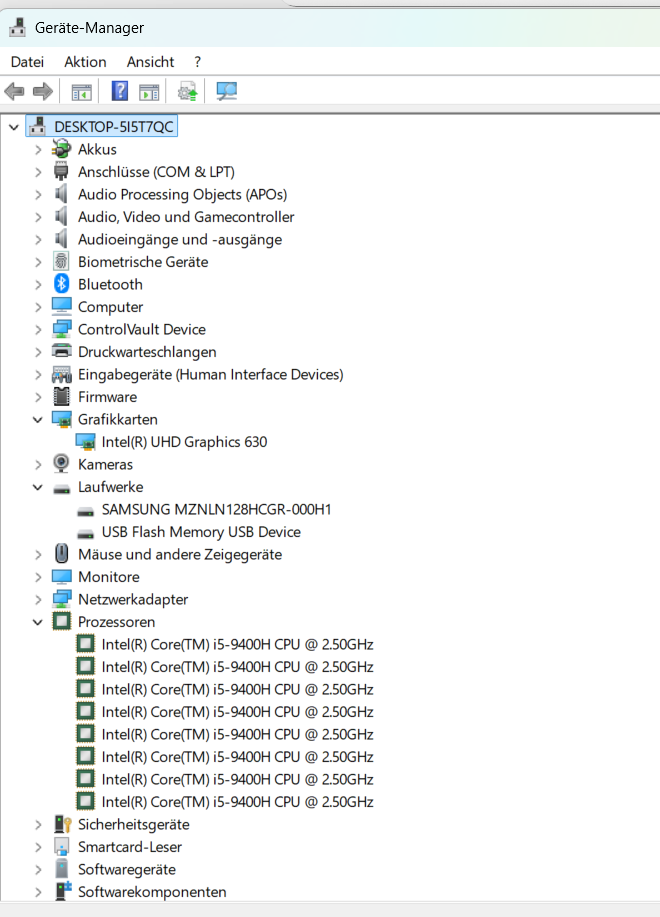Image resolution: width=660 pixels, height=917 pixels.
Task: Open the Datei menu
Action: click(27, 62)
